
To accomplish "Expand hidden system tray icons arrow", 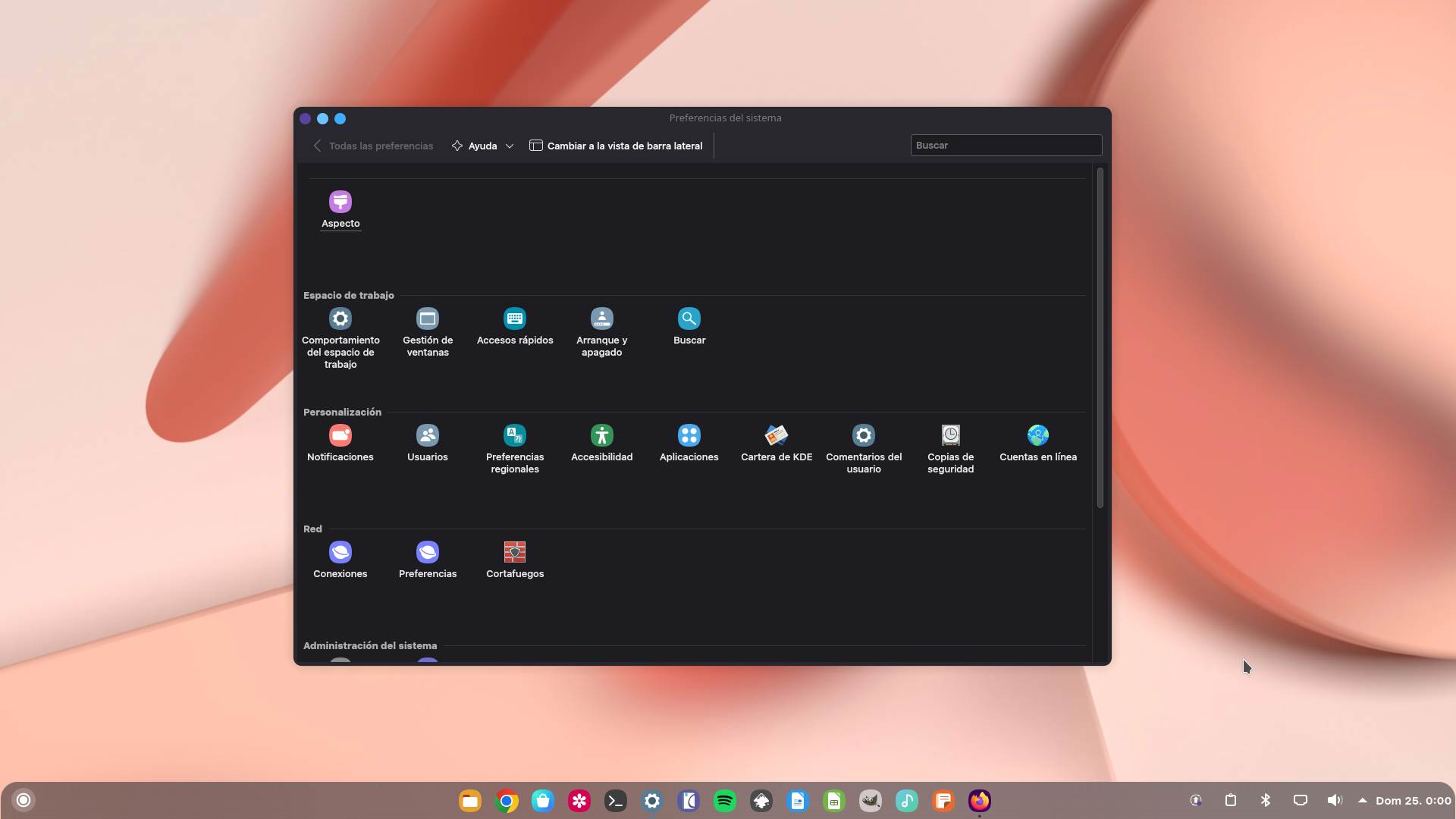I will coord(1363,800).
